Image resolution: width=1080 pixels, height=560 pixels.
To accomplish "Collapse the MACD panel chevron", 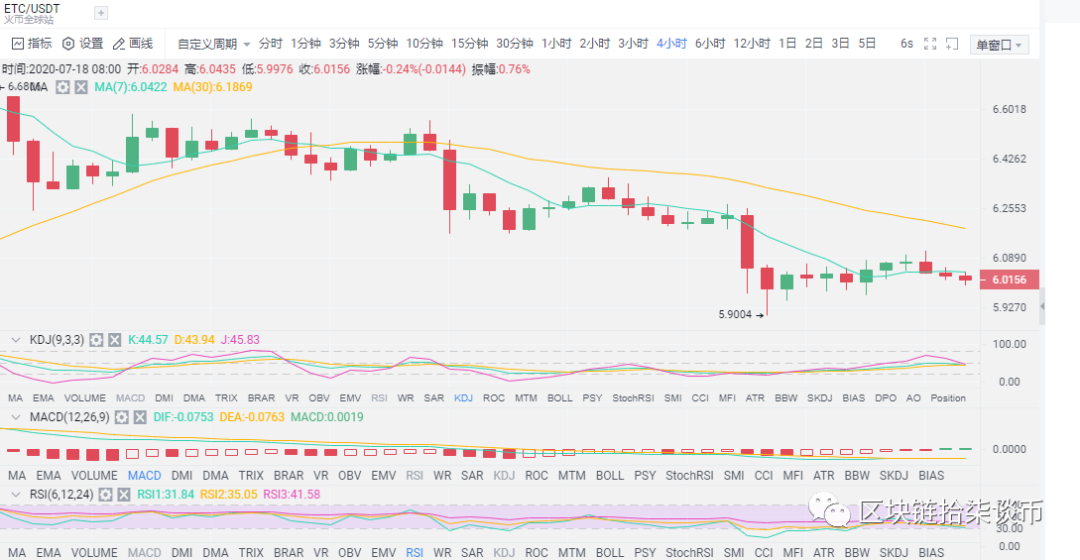I will (14, 415).
